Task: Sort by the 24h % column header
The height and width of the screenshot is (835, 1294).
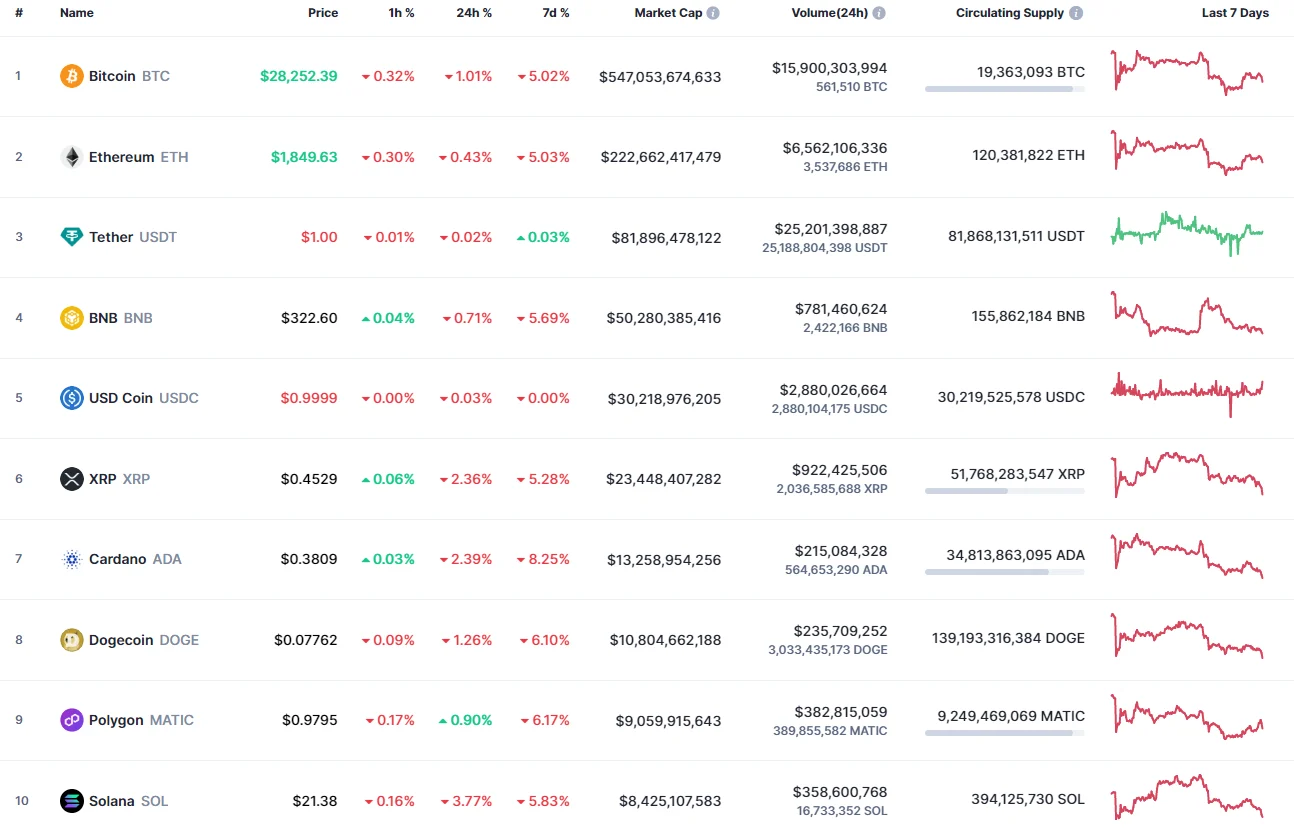Action: 474,13
